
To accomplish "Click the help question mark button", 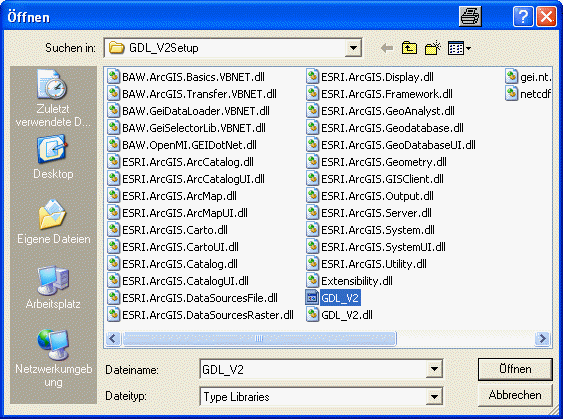I will [x=523, y=17].
